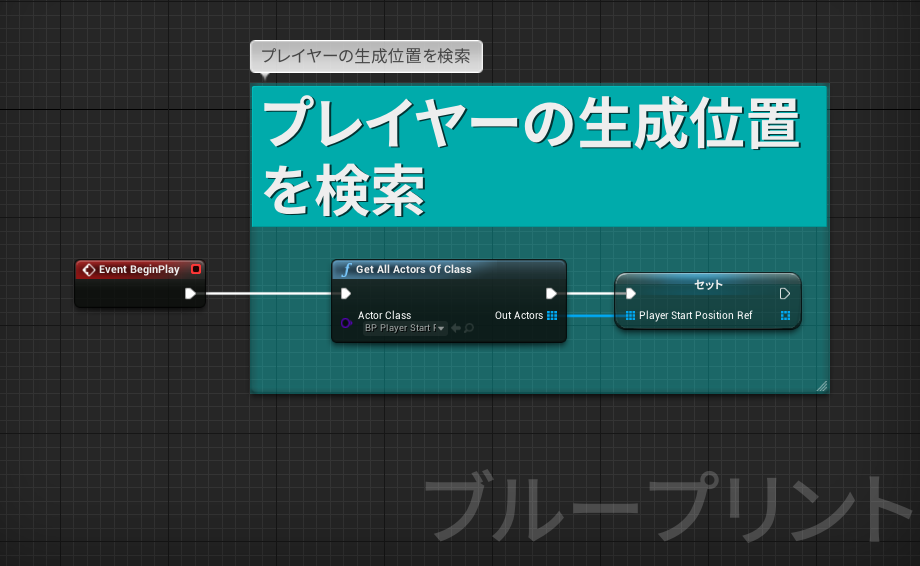
Task: Select the セット node title
Action: [708, 284]
